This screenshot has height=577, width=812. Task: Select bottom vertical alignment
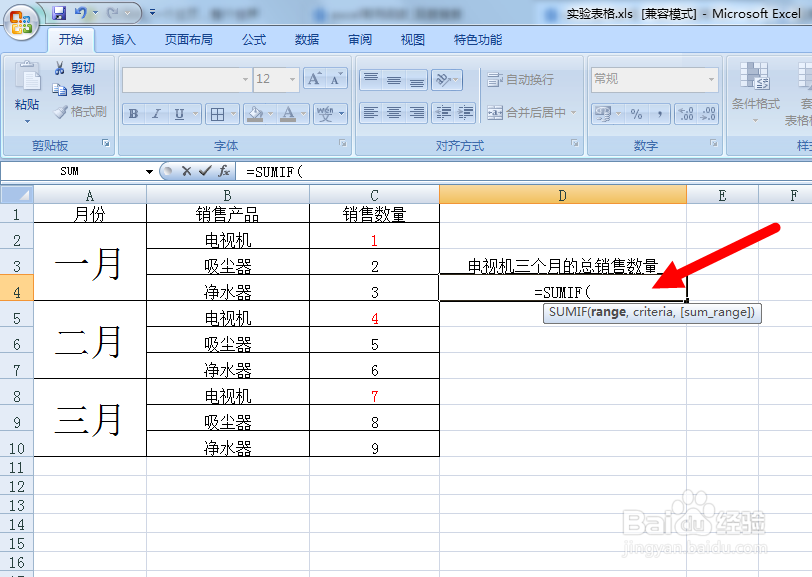[x=416, y=79]
